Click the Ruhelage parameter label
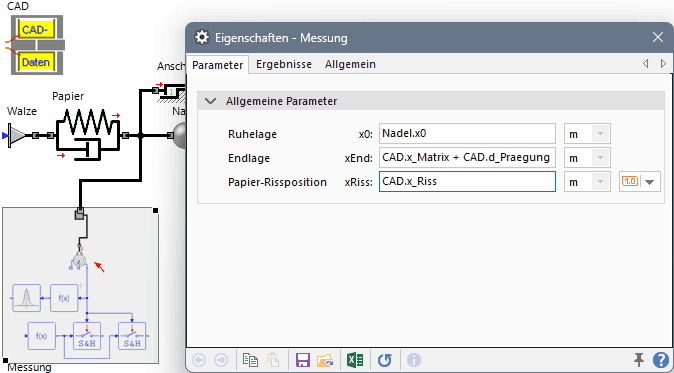 point(252,135)
